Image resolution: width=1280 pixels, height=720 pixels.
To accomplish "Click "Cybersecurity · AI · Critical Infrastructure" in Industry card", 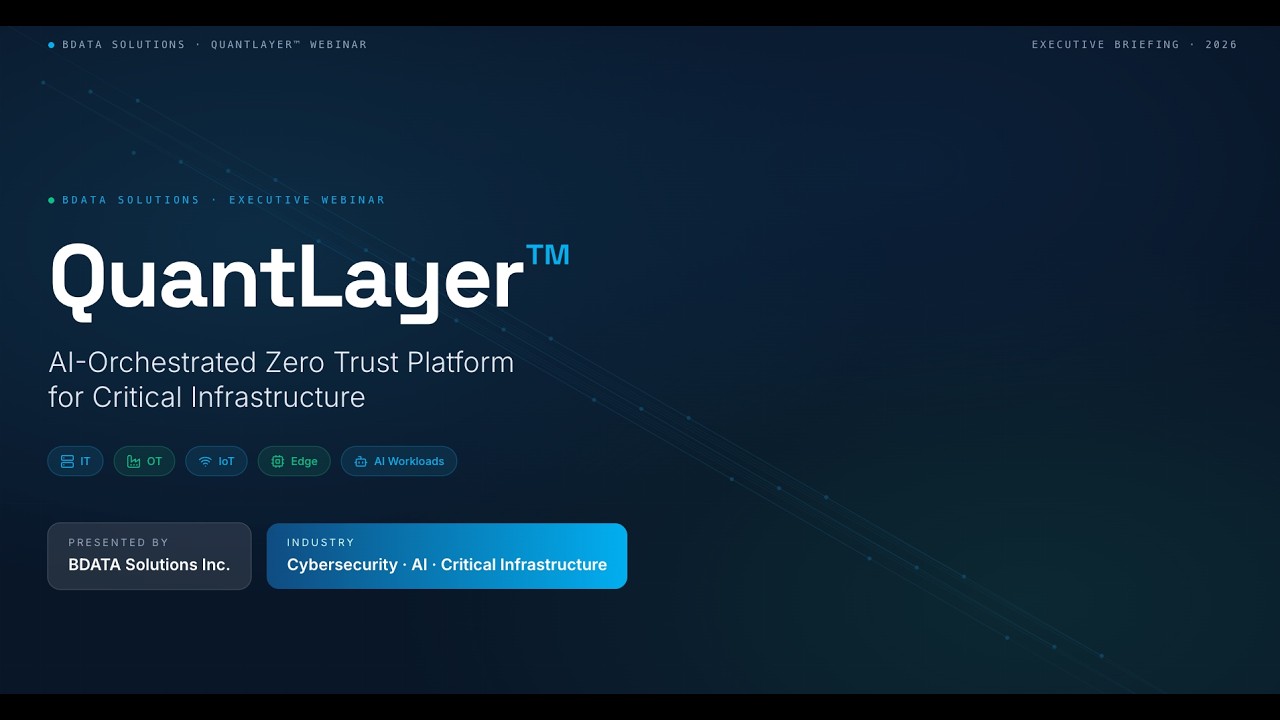I will click(447, 565).
